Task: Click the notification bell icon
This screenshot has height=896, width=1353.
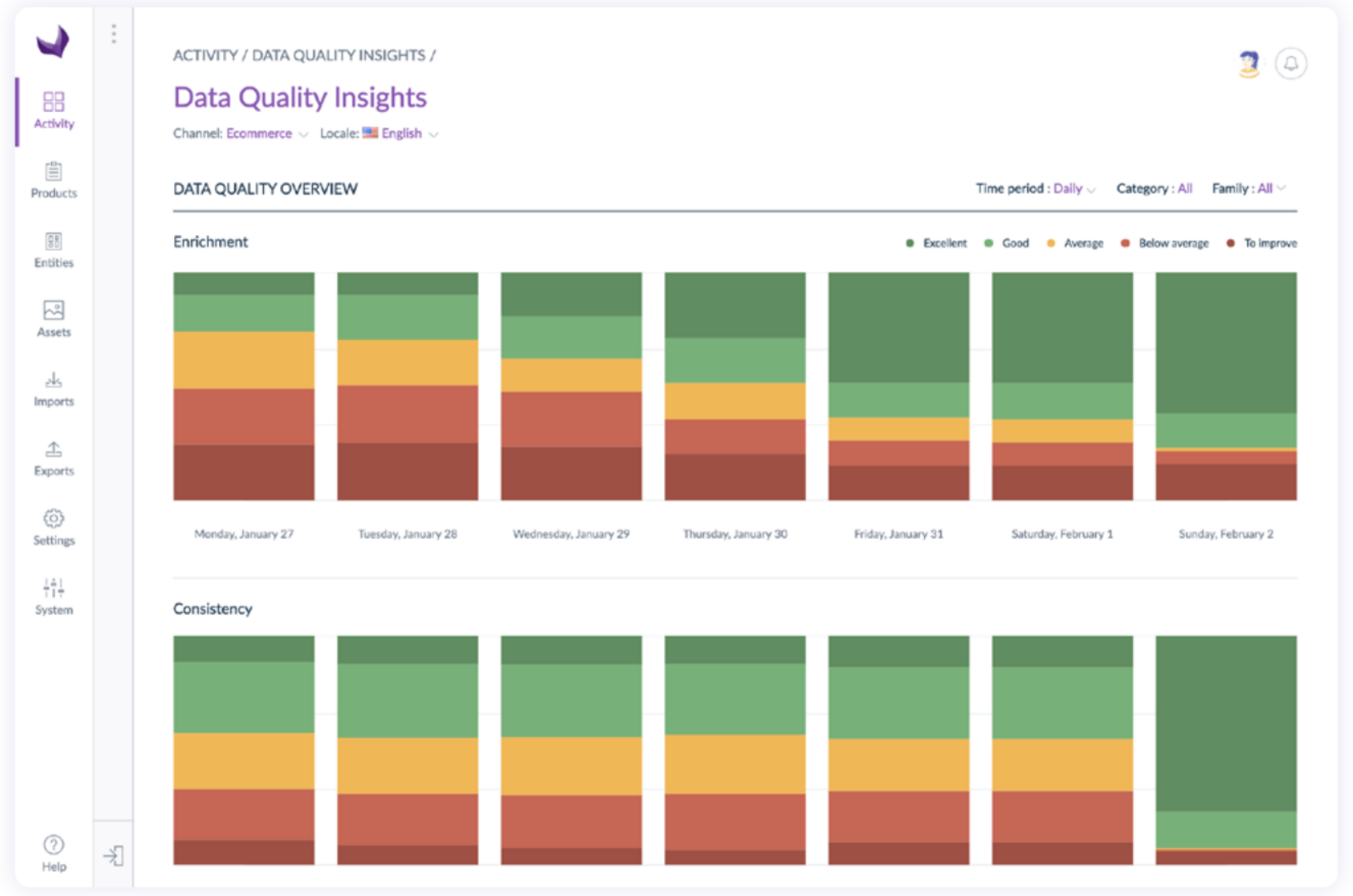Action: [x=1290, y=63]
